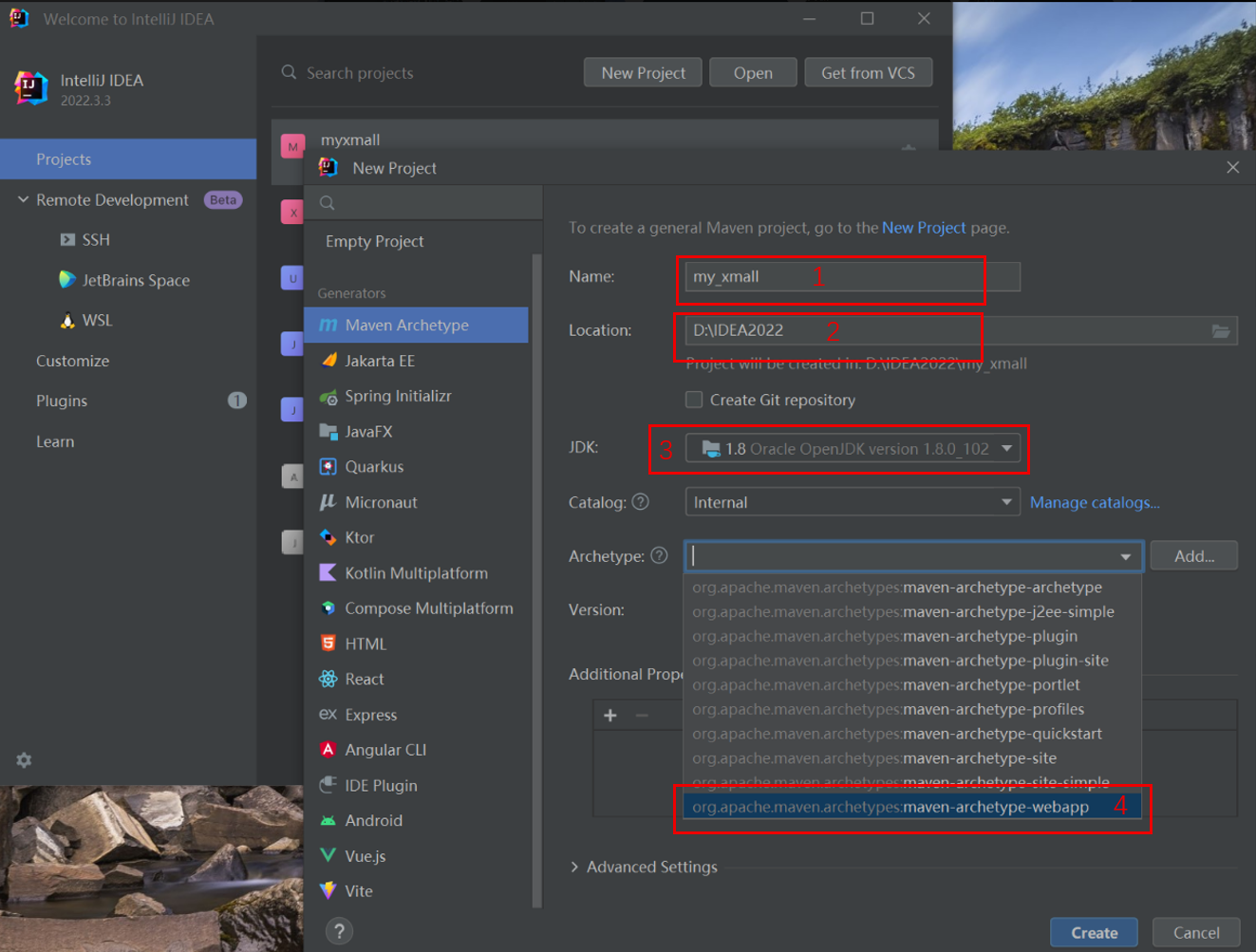Click Open button in Welcome window
This screenshot has height=952, width=1256.
click(x=753, y=72)
